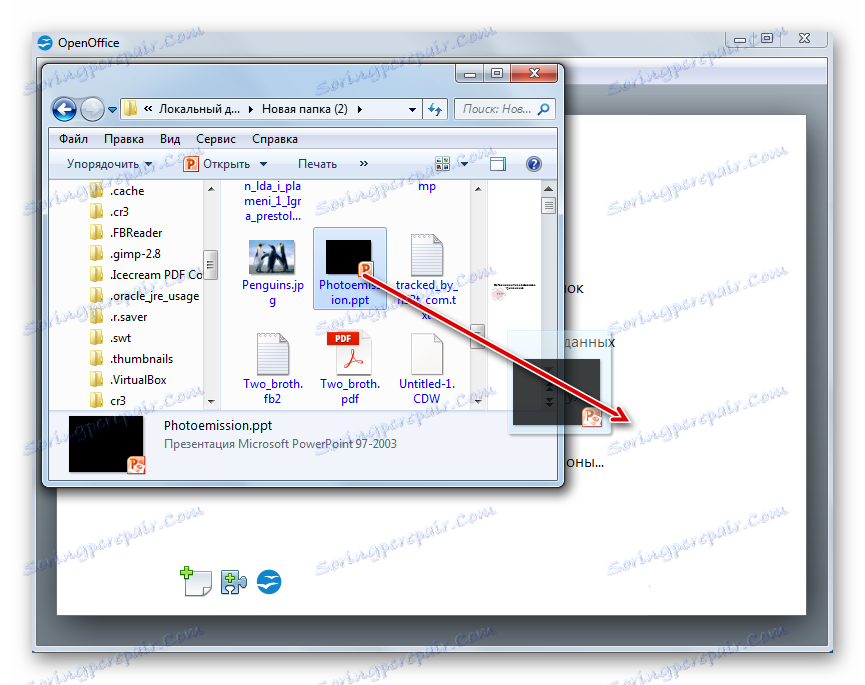Click OpenOffice new document template icon
The height and width of the screenshot is (685, 865).
[196, 581]
